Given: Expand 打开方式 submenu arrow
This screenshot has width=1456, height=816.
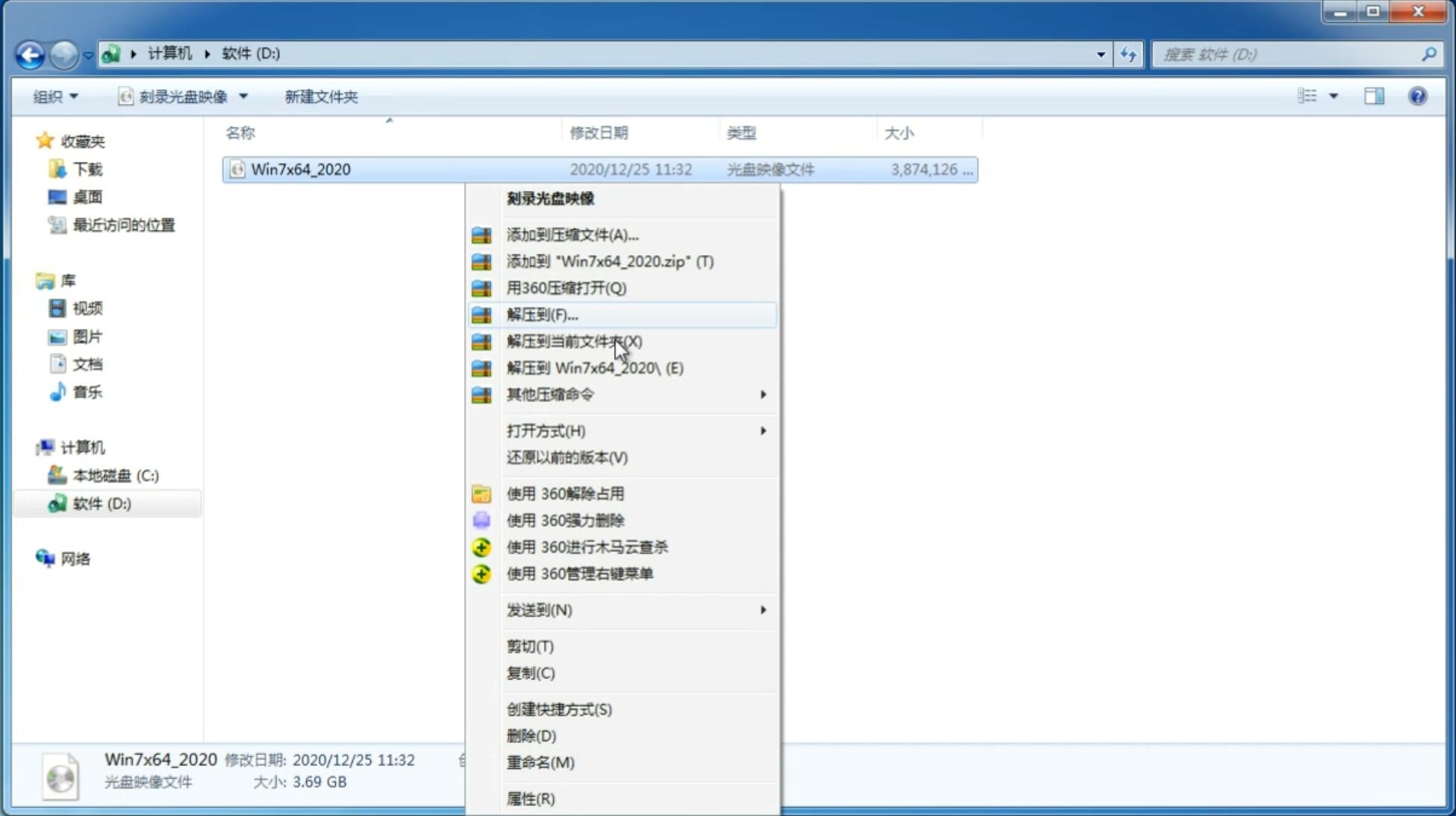Looking at the screenshot, I should click(762, 431).
